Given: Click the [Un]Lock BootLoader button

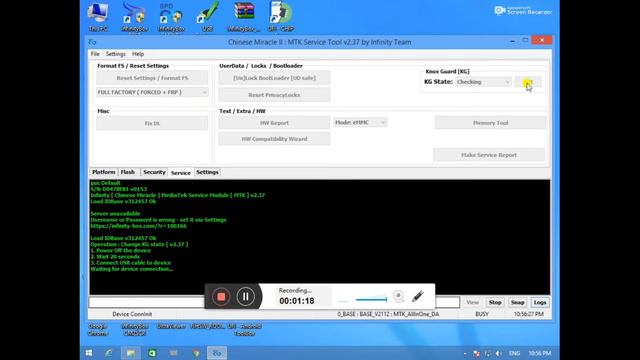Looking at the screenshot, I should click(x=274, y=78).
